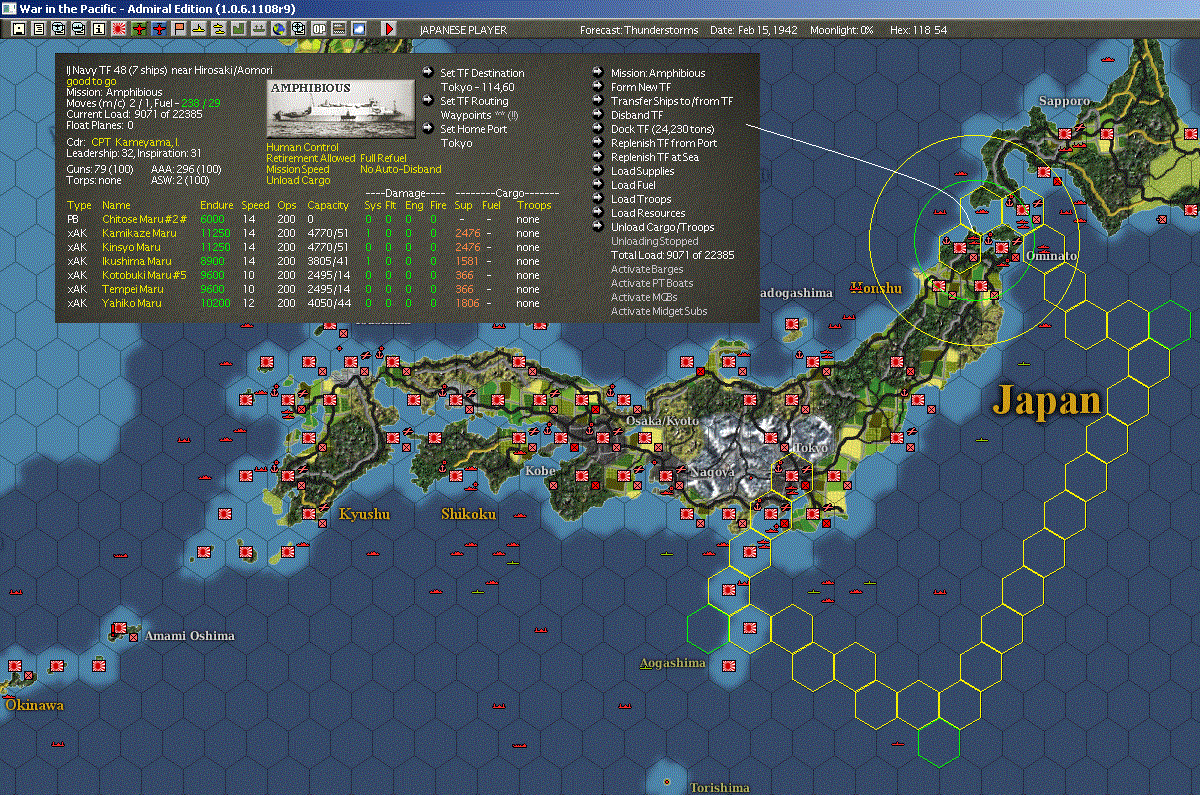Image resolution: width=1200 pixels, height=795 pixels.
Task: Click the single yellow ship toolbar icon
Action: tap(198, 29)
